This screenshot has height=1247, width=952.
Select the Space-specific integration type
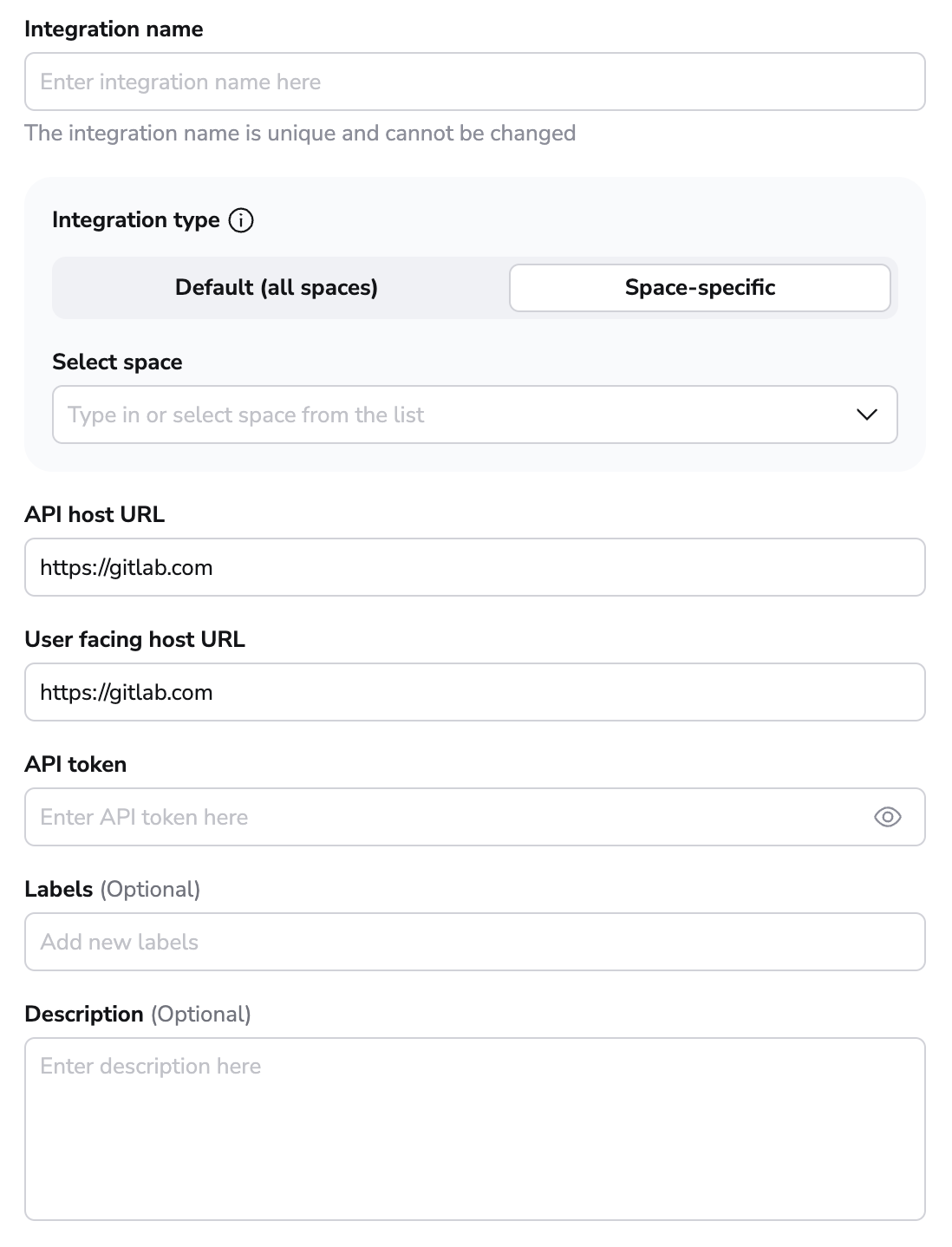[699, 287]
